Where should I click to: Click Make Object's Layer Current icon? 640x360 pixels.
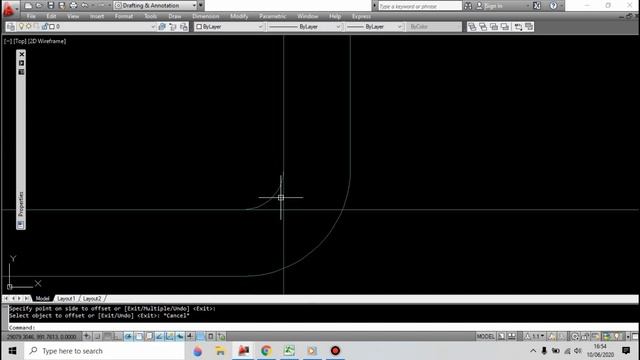click(x=162, y=27)
